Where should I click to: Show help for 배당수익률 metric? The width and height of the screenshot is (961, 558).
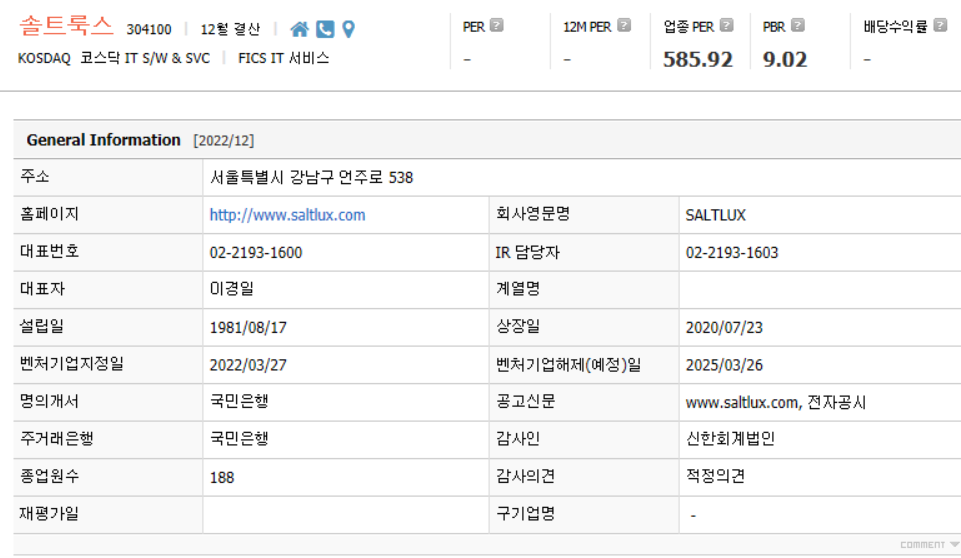point(940,25)
